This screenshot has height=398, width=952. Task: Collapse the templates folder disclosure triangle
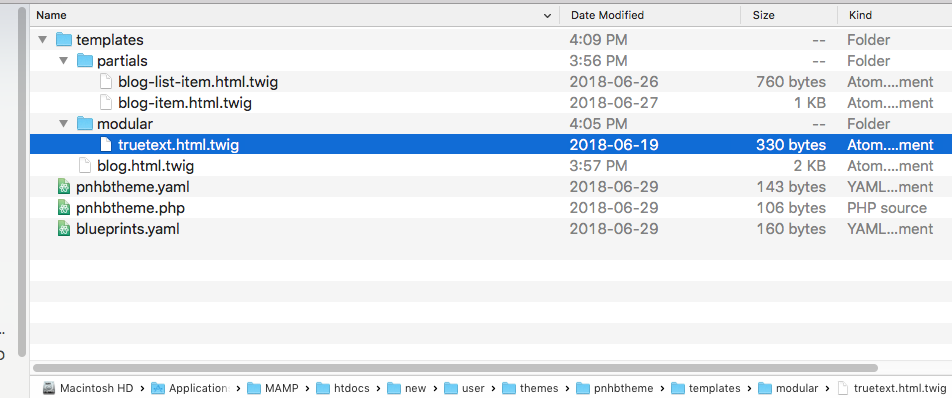[42, 40]
